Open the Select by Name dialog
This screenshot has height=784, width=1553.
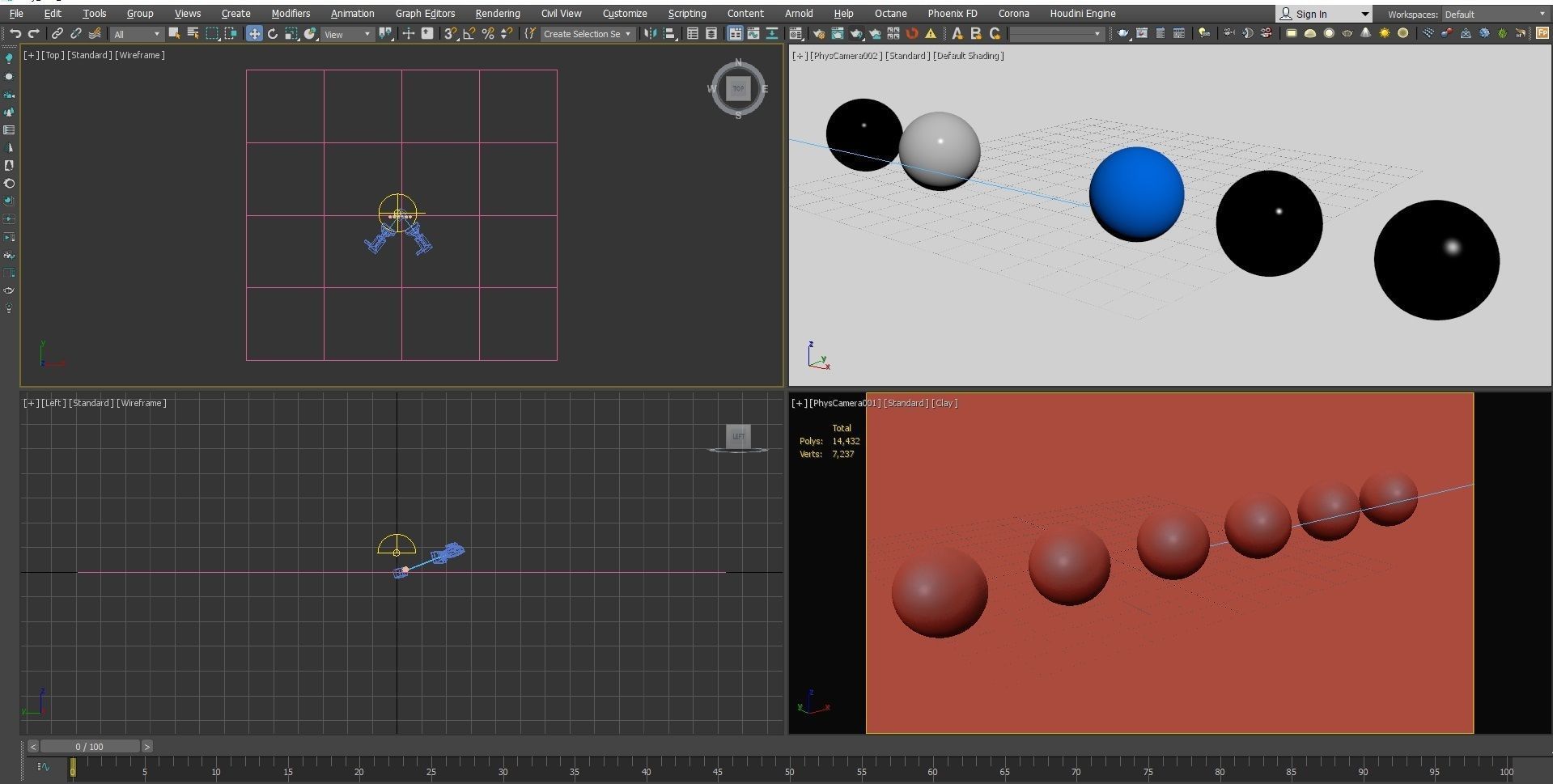pos(193,33)
